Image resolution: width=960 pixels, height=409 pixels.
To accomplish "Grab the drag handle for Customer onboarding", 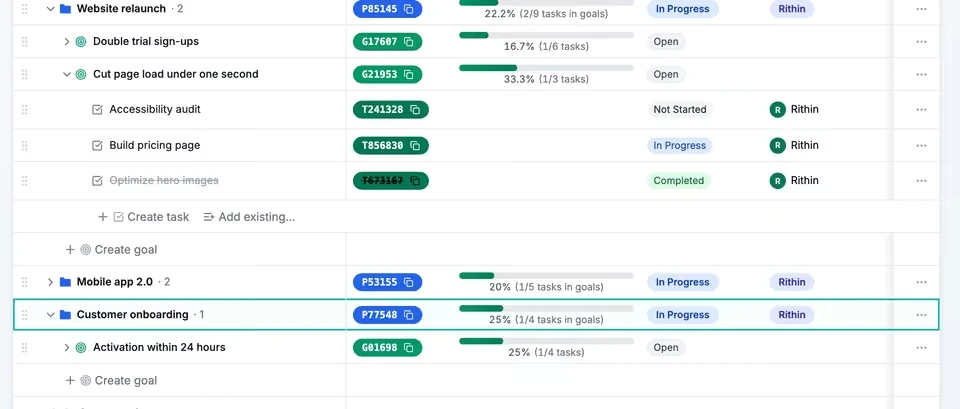I will pyautogui.click(x=24, y=315).
